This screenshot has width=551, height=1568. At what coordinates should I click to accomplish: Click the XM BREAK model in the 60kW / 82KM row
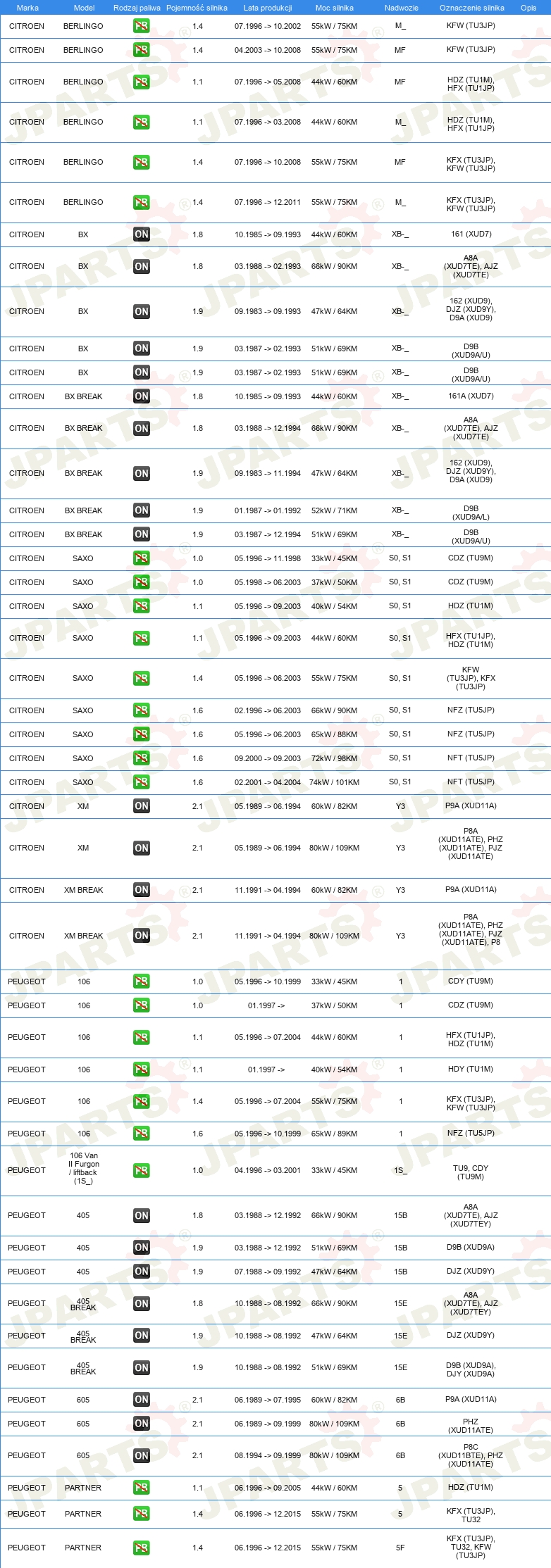84,890
